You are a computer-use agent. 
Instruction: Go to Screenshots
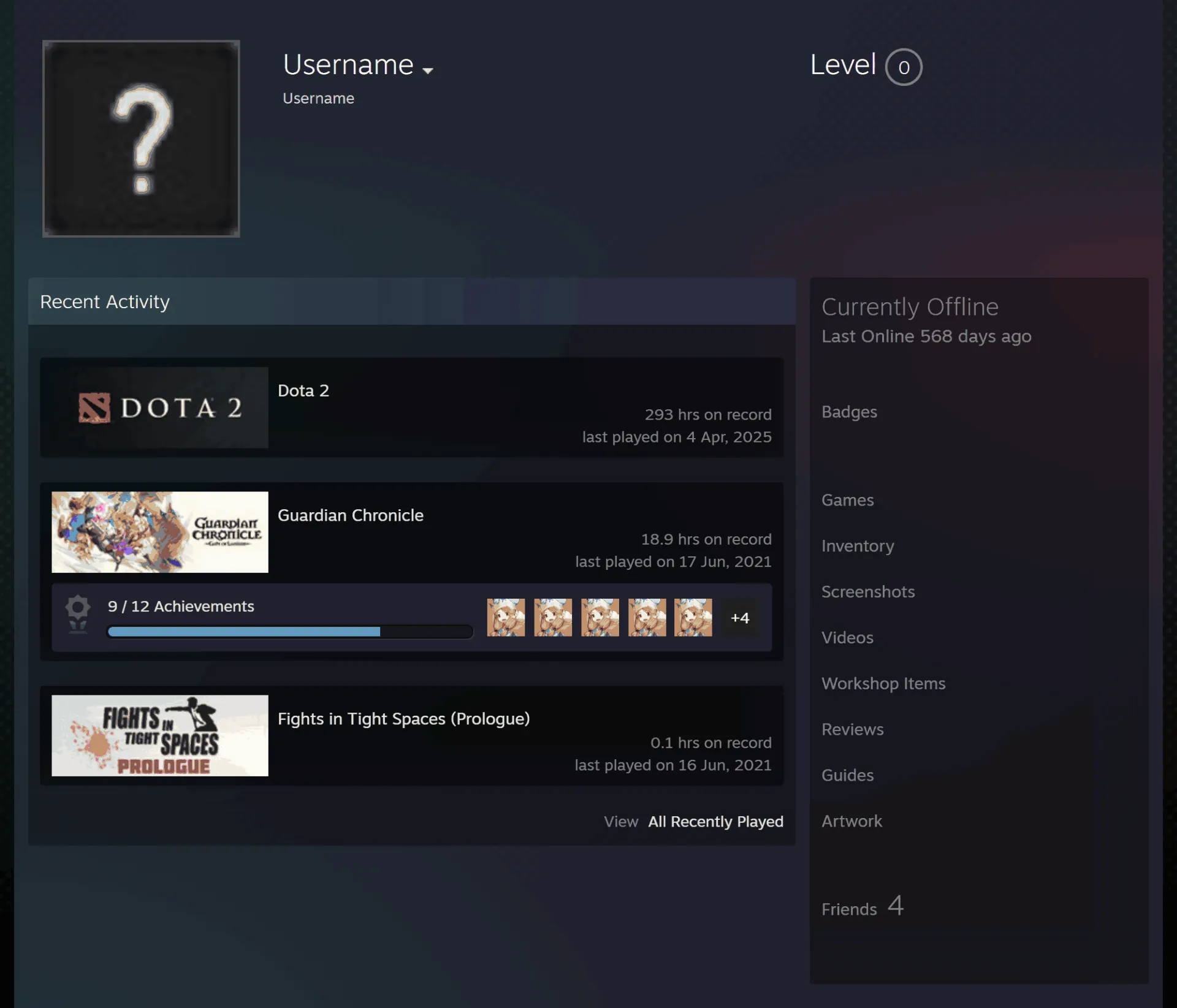(868, 592)
